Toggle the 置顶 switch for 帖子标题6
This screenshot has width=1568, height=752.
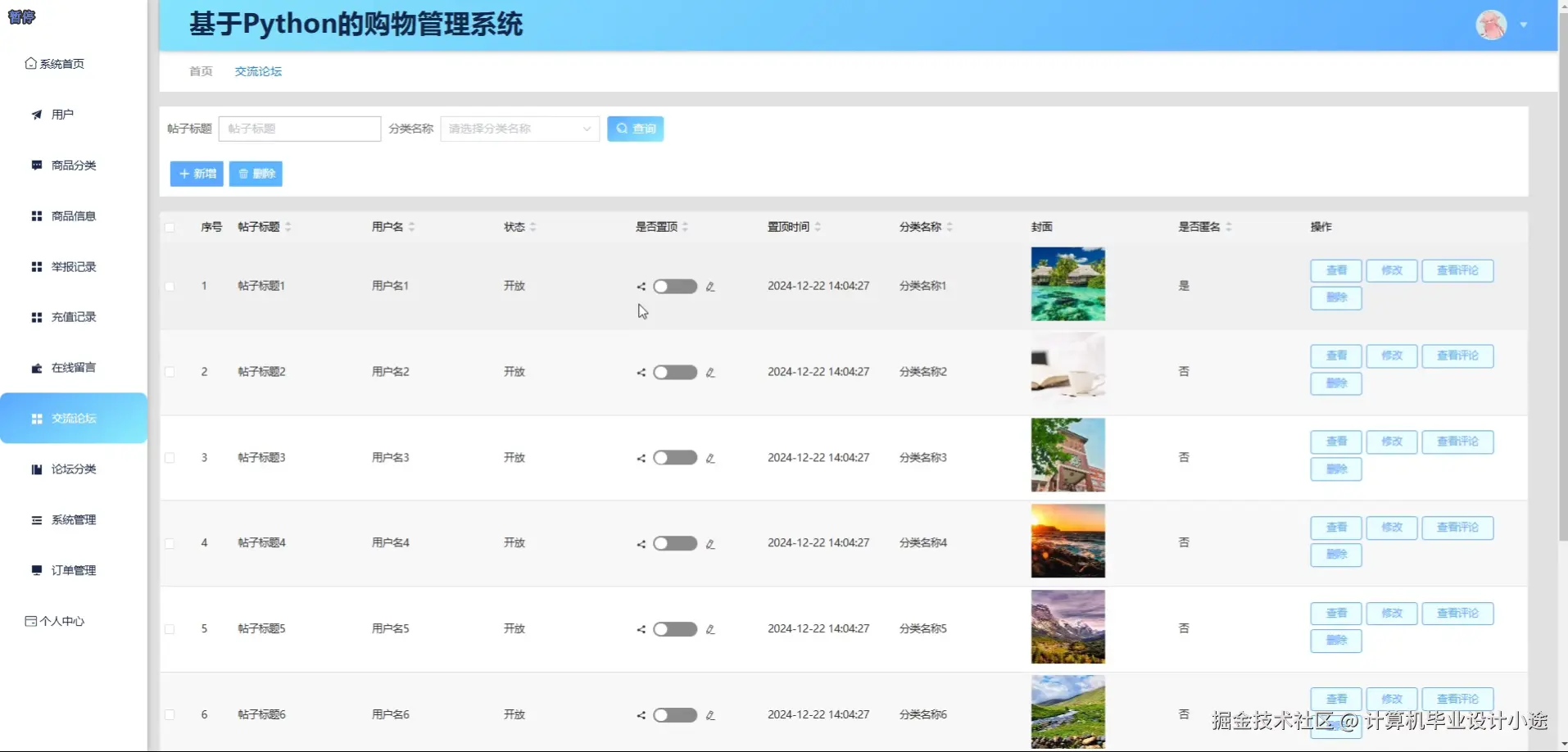[x=675, y=715]
